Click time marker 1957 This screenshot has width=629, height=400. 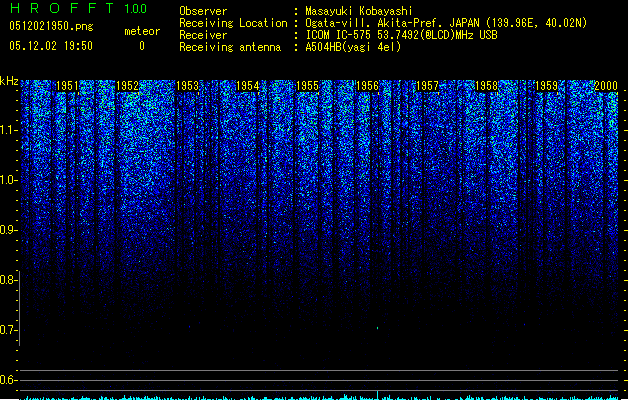pyautogui.click(x=427, y=86)
